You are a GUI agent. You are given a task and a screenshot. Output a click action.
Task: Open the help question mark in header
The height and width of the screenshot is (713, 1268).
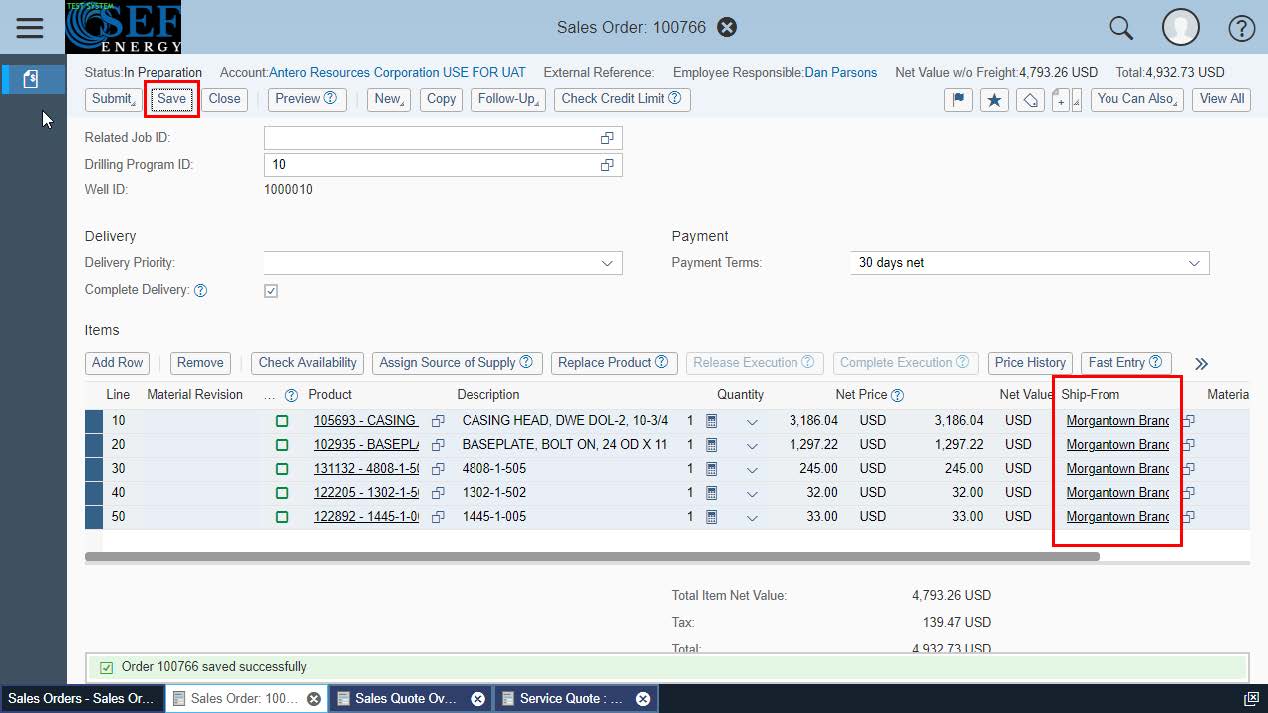(1241, 28)
